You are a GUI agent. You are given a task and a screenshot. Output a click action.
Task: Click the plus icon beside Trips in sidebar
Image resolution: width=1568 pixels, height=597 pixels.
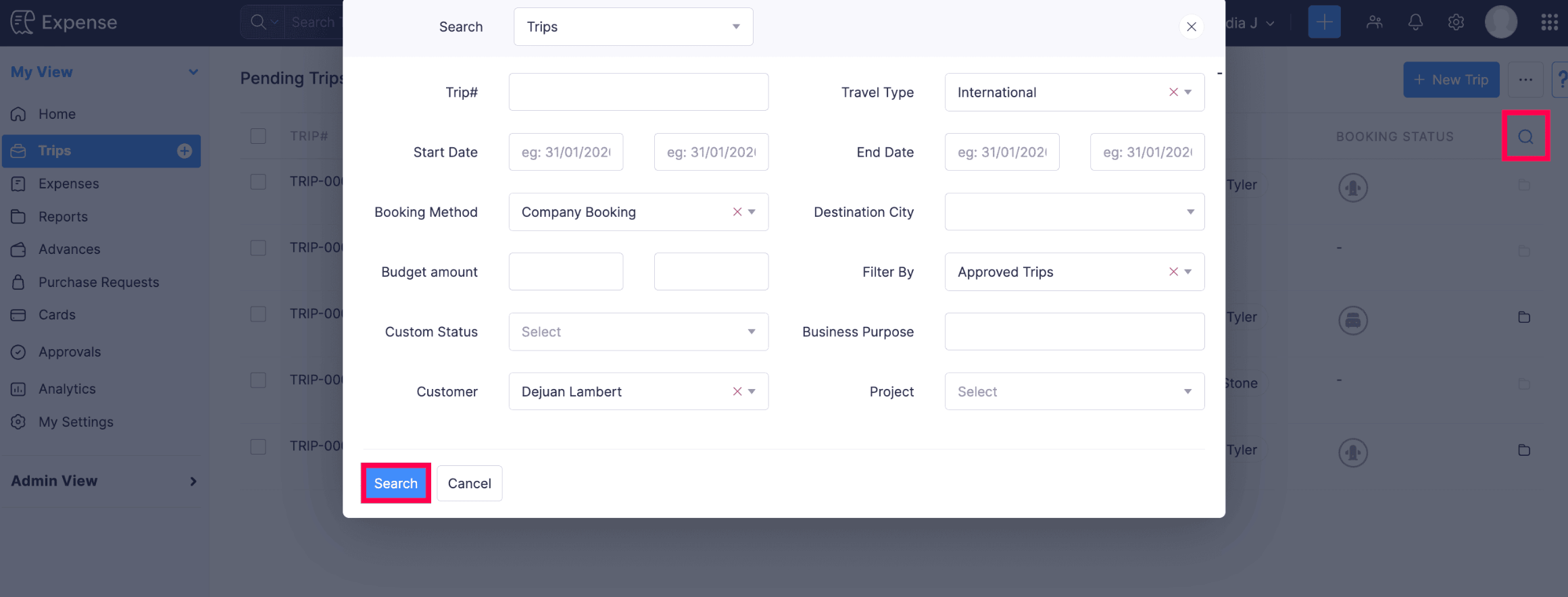[x=185, y=151]
